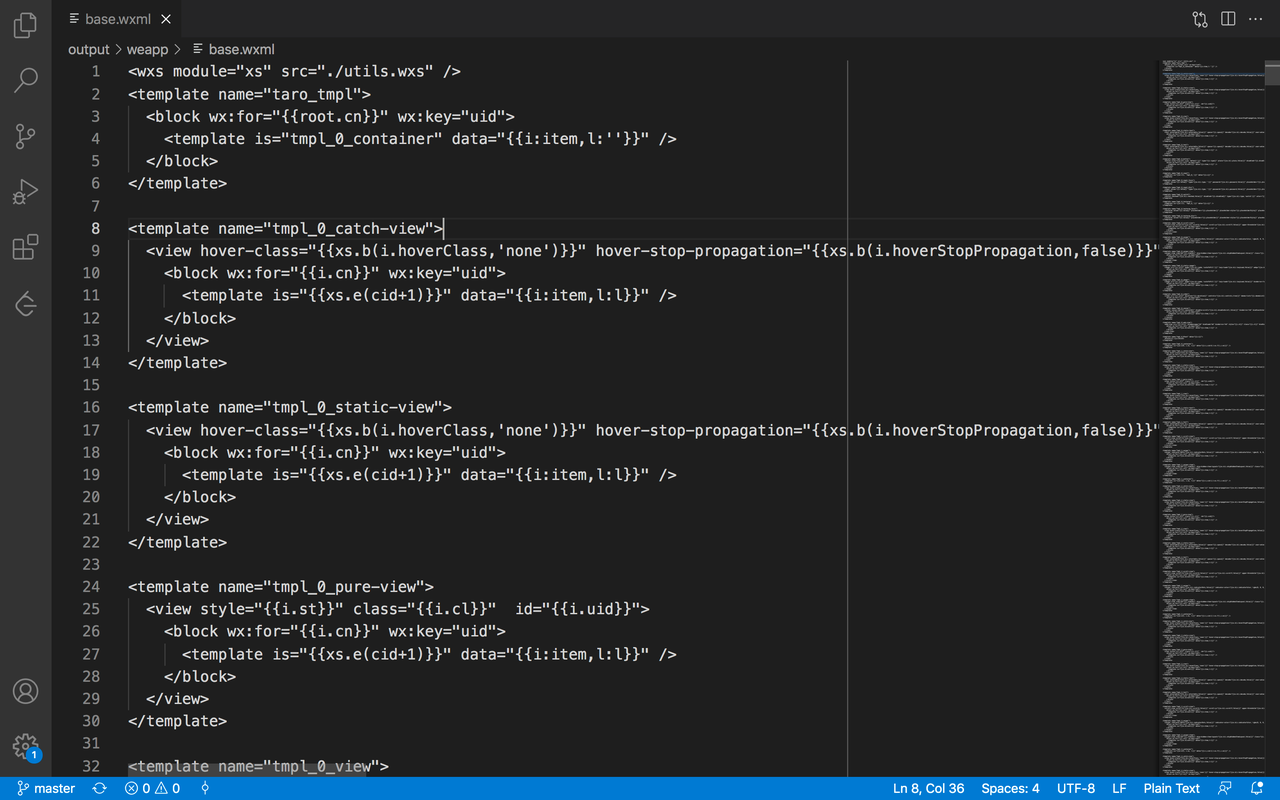
Task: Open the UTF-8 encoding selector
Action: [1075, 788]
